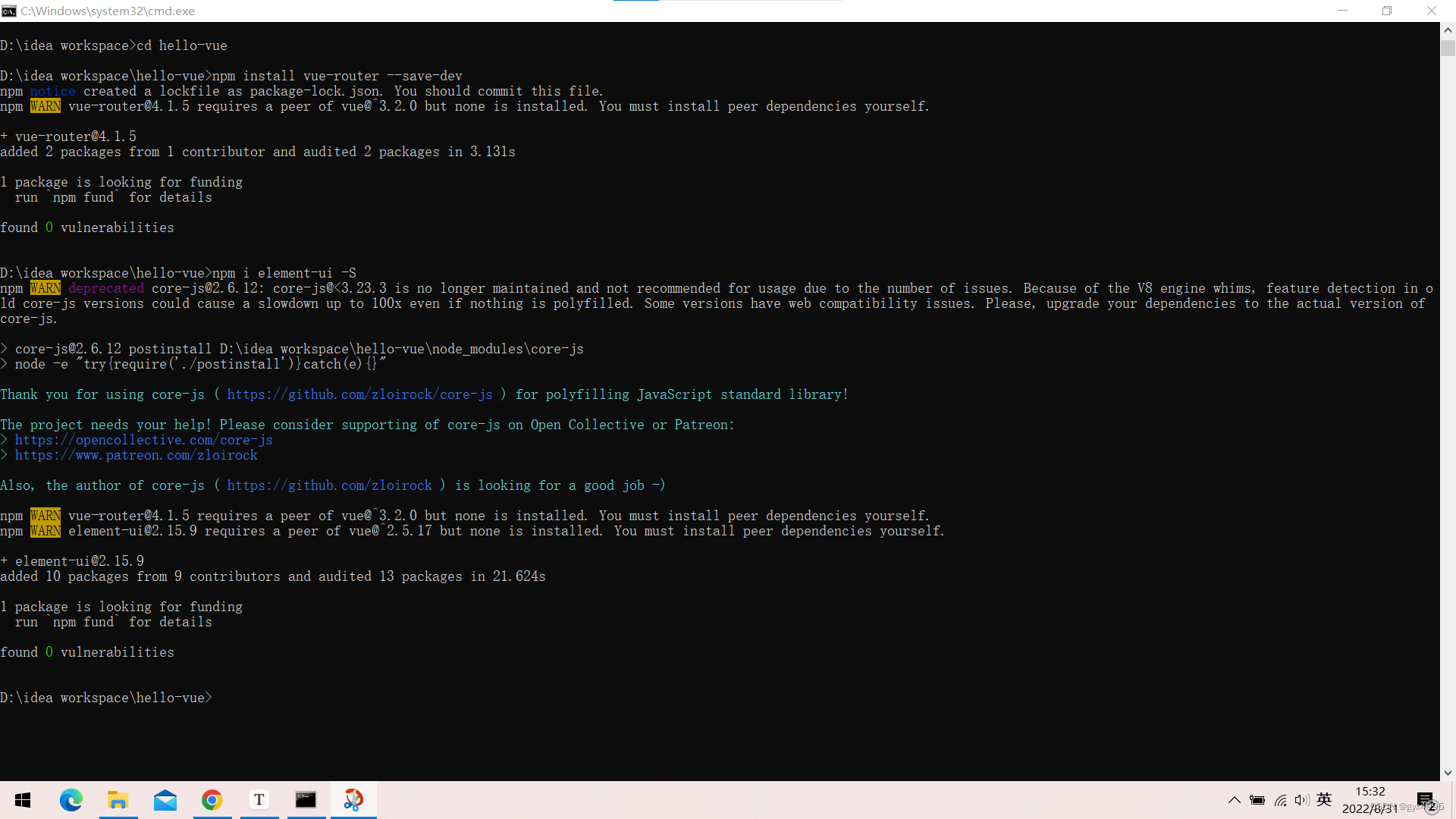Click the 'npm install vue-router --save-dev' command
This screenshot has width=1456, height=819.
(337, 76)
